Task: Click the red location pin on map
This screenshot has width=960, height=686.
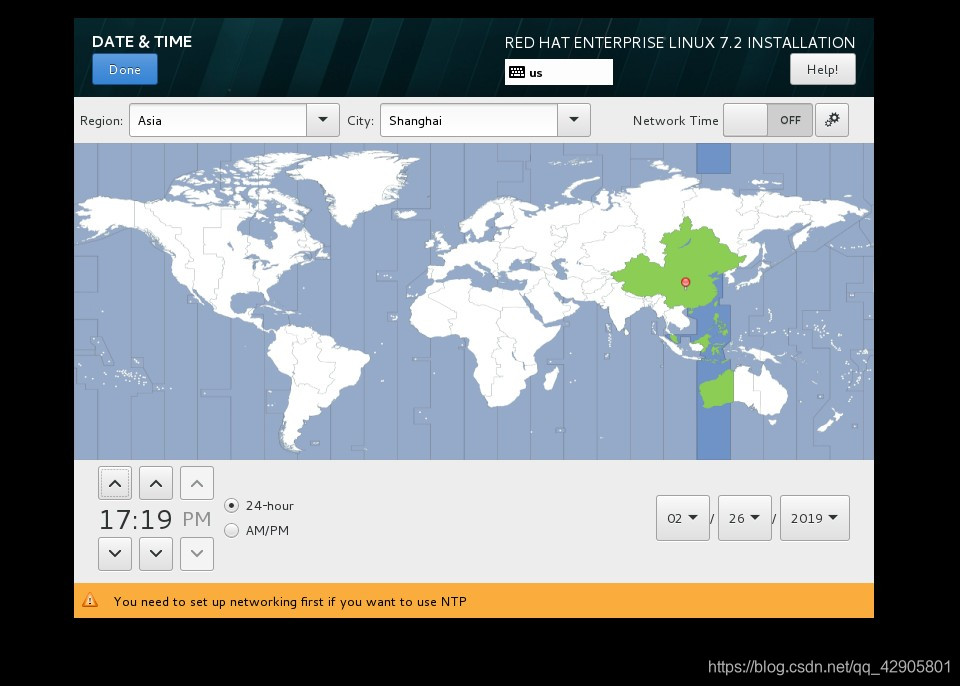Action: pyautogui.click(x=686, y=282)
